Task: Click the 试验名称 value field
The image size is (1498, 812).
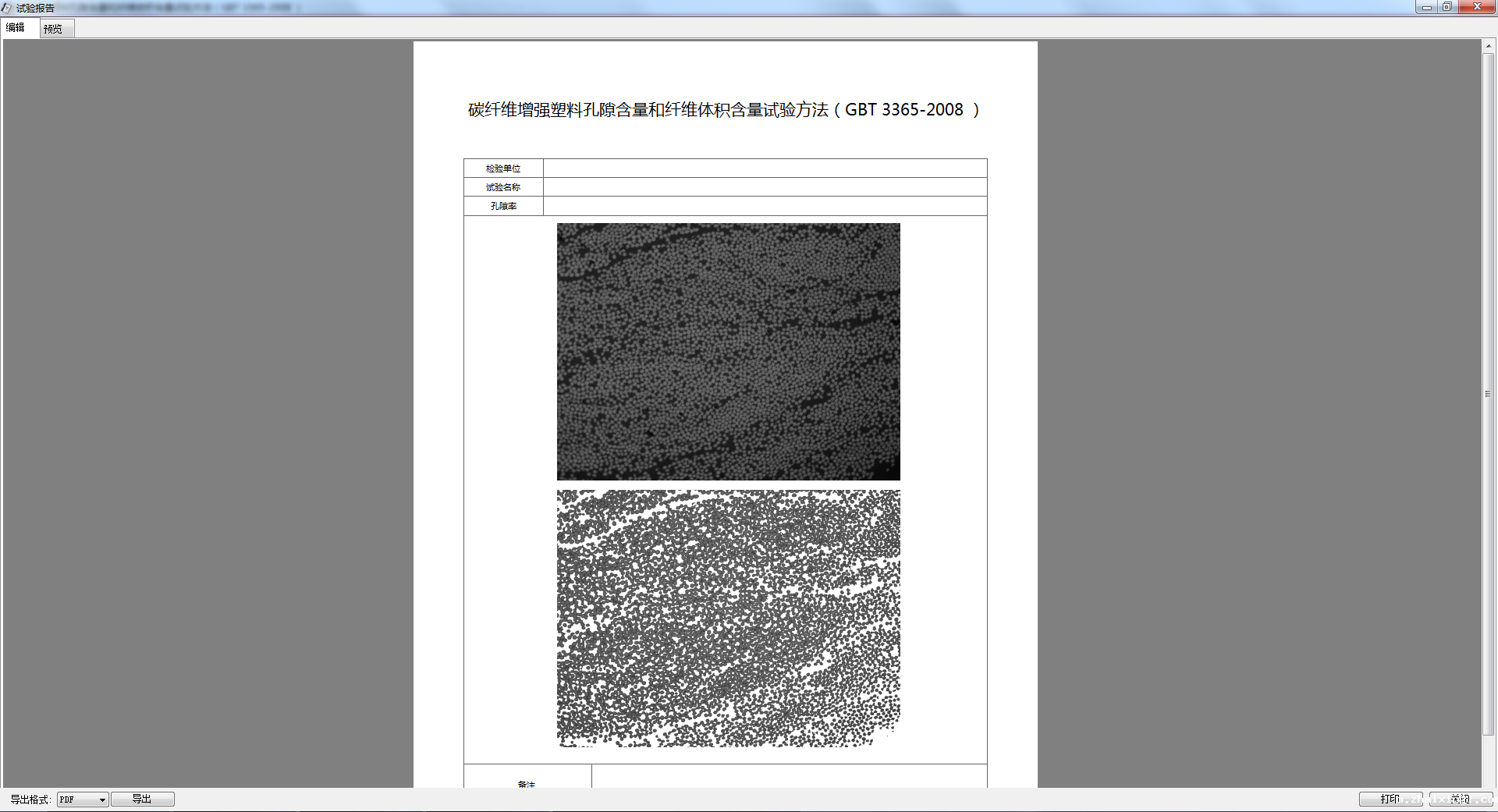Action: point(765,187)
